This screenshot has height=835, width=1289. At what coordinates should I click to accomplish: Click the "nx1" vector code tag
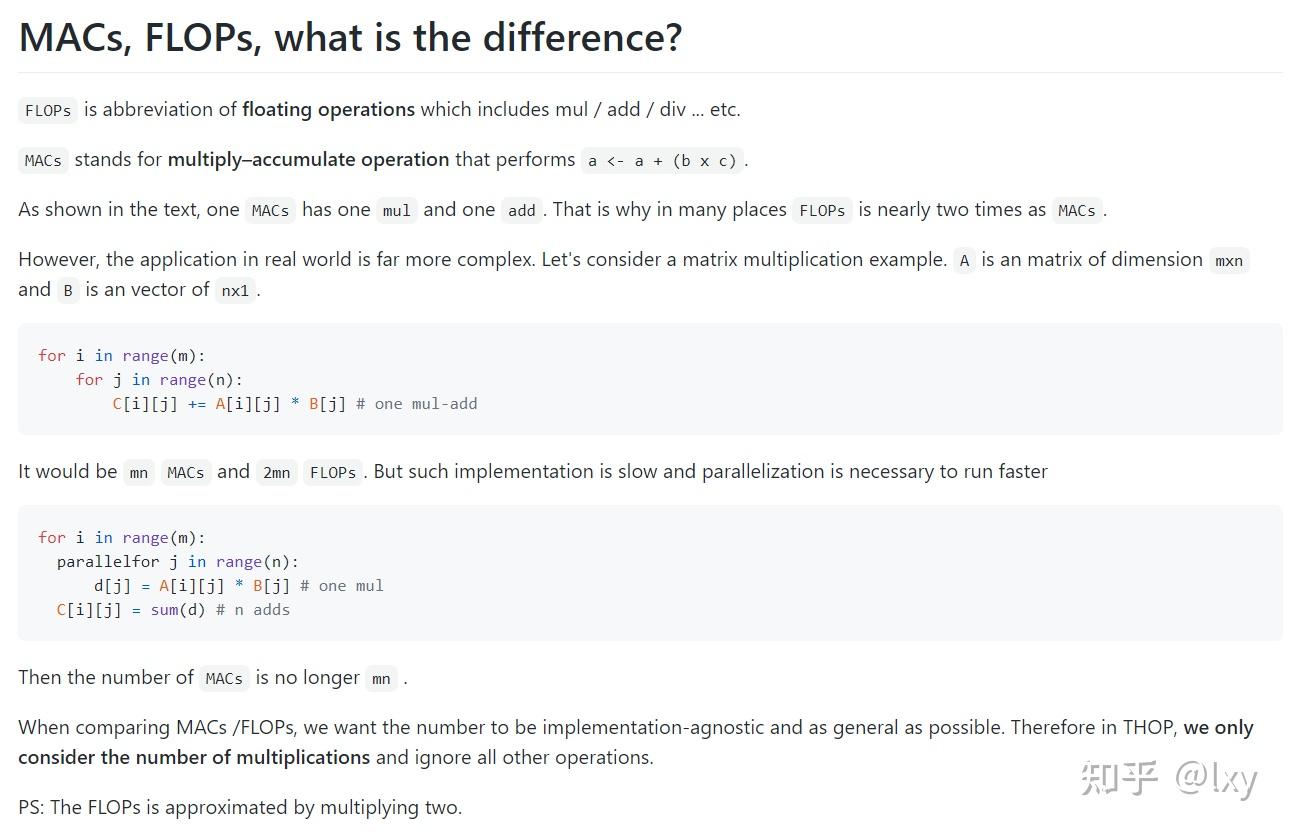[x=235, y=290]
